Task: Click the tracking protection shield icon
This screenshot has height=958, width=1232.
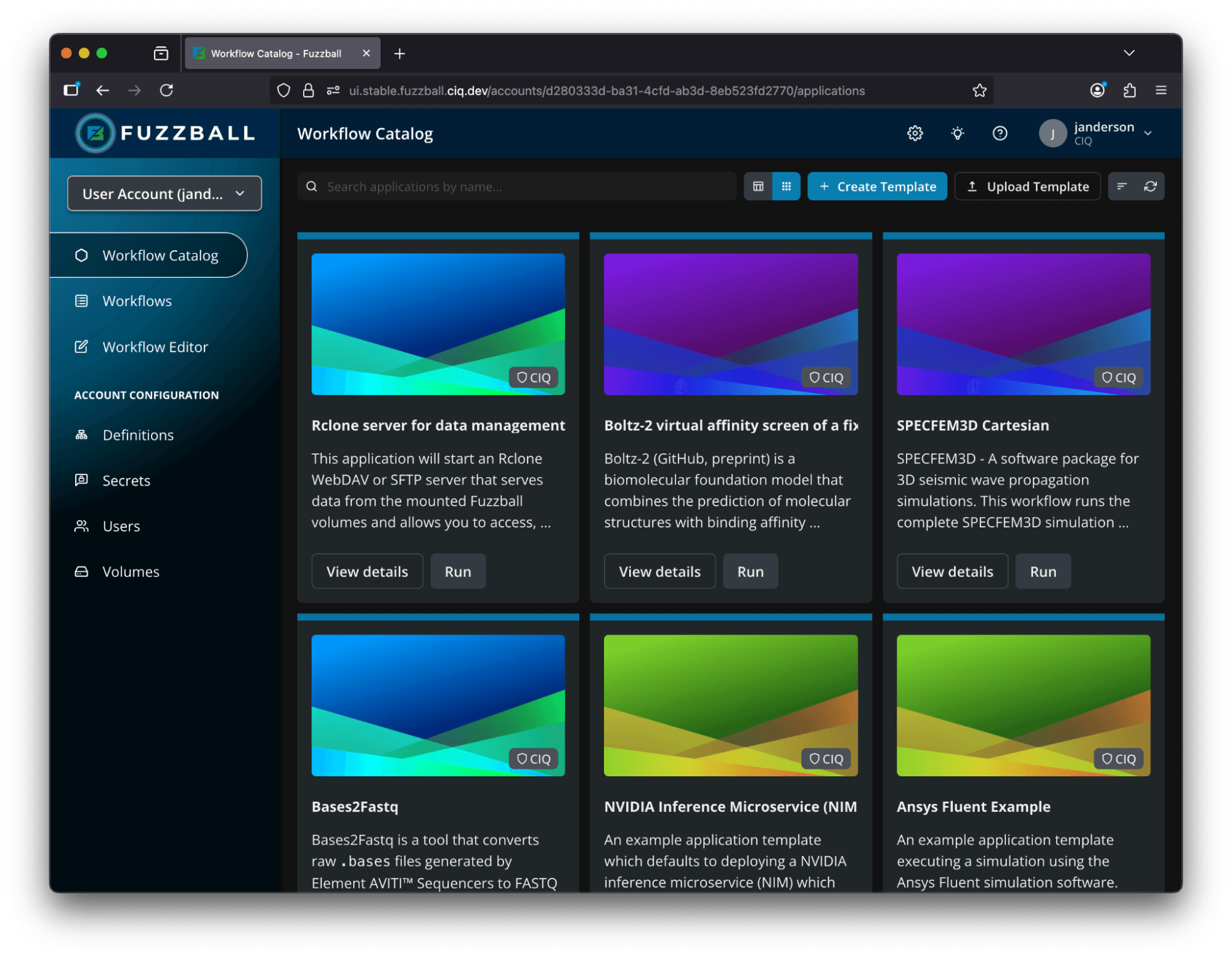Action: (284, 91)
